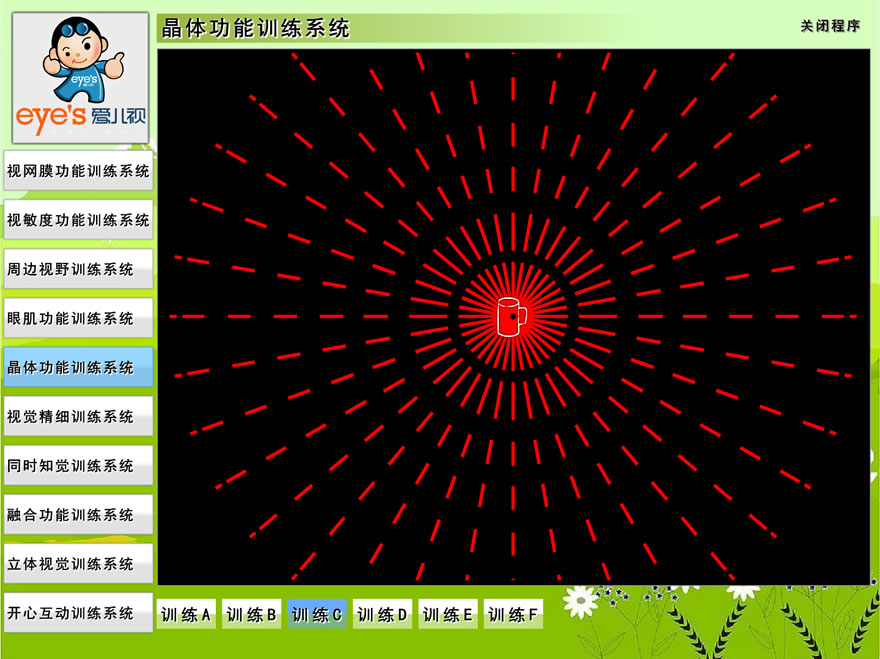
Task: Open 融合功能训练系统 module
Action: coord(78,514)
